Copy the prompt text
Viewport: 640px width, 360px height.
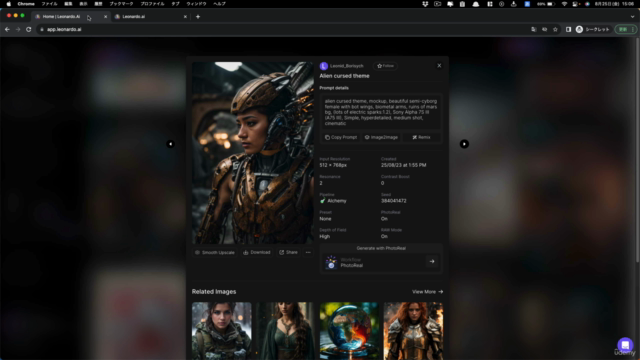(x=341, y=138)
